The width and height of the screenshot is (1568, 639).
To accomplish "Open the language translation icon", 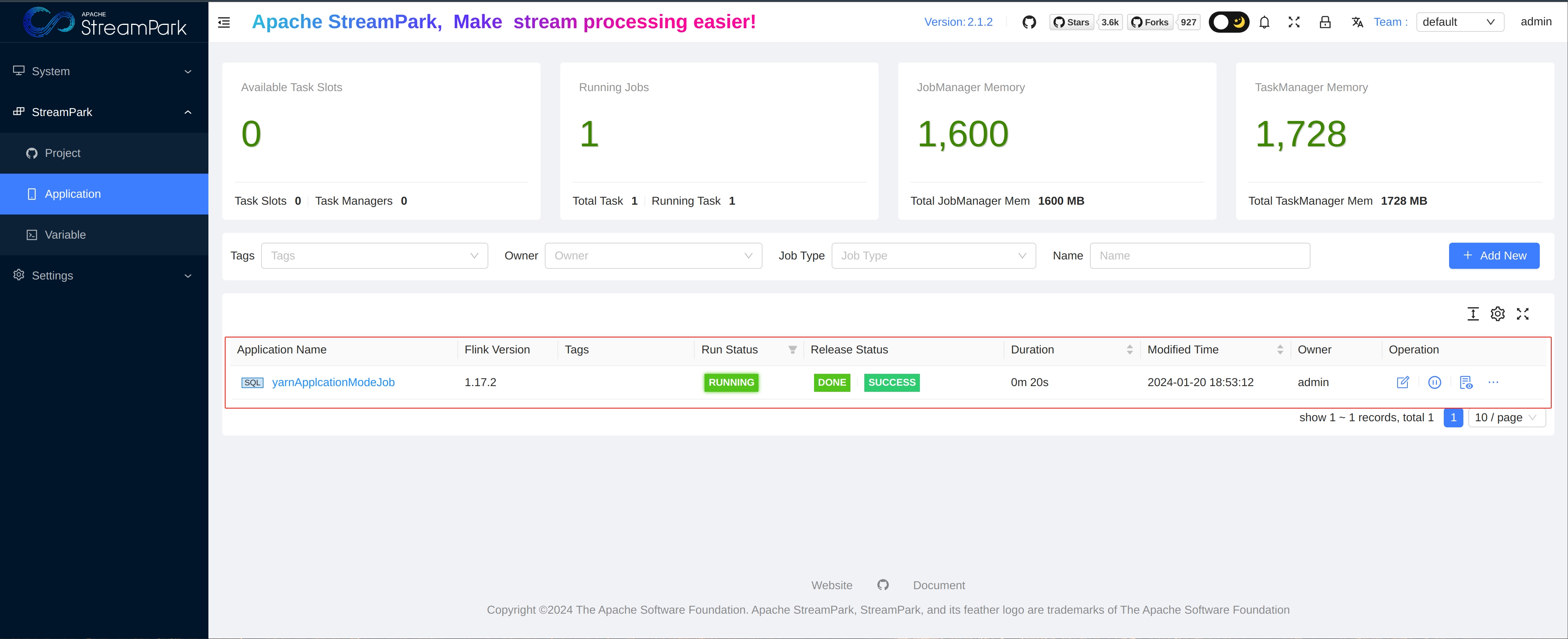I will 1357,22.
